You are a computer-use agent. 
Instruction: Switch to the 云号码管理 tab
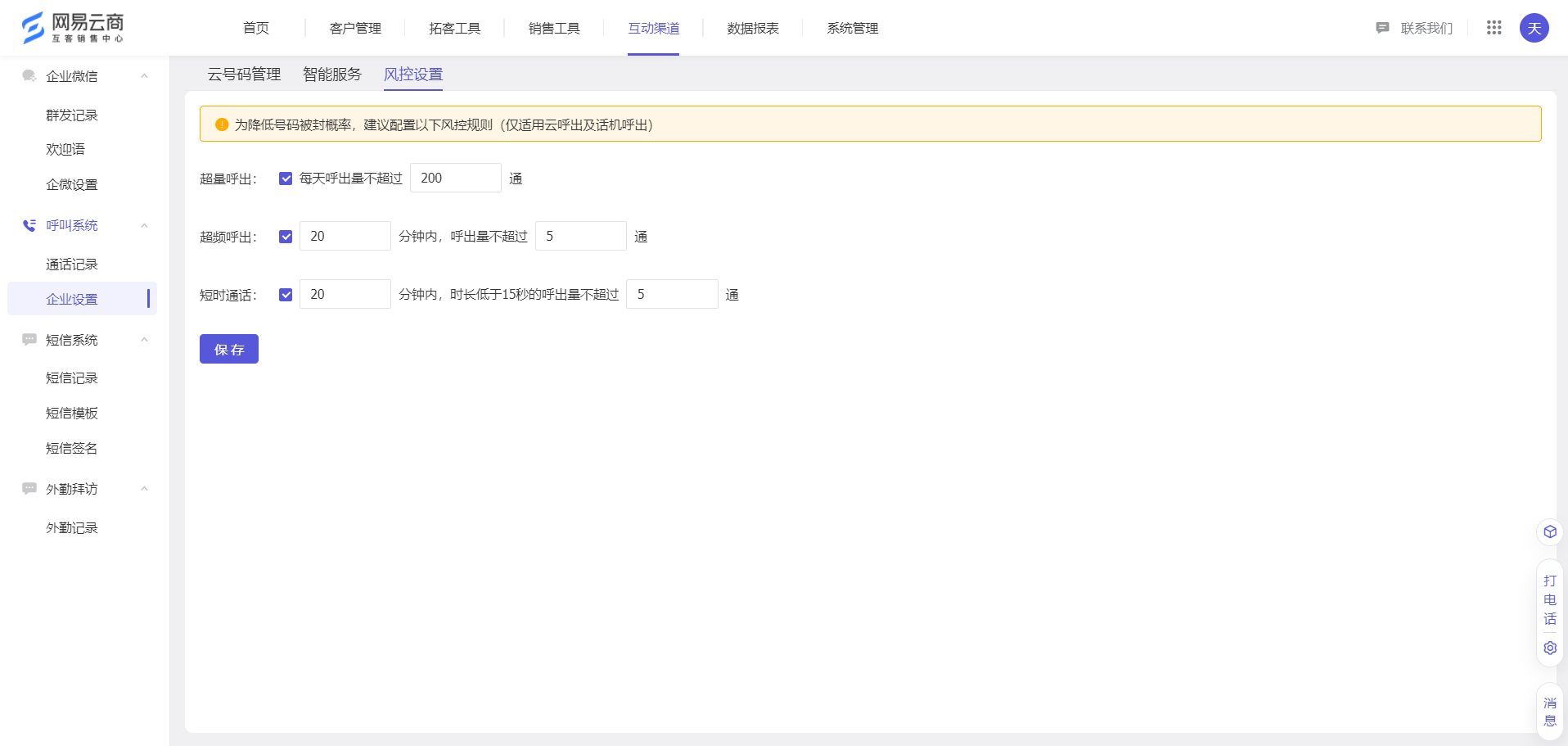244,75
